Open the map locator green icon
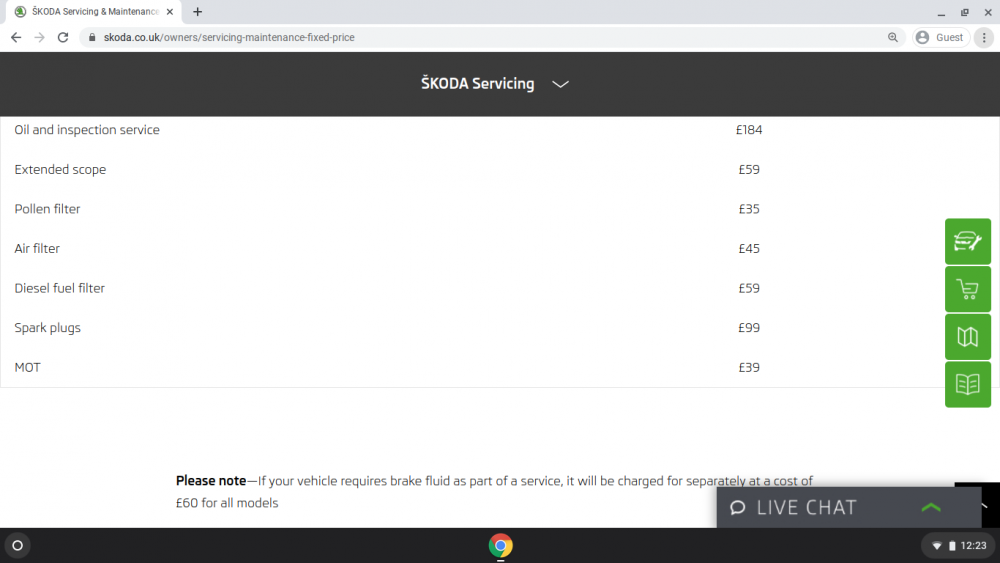1000x563 pixels. [967, 337]
